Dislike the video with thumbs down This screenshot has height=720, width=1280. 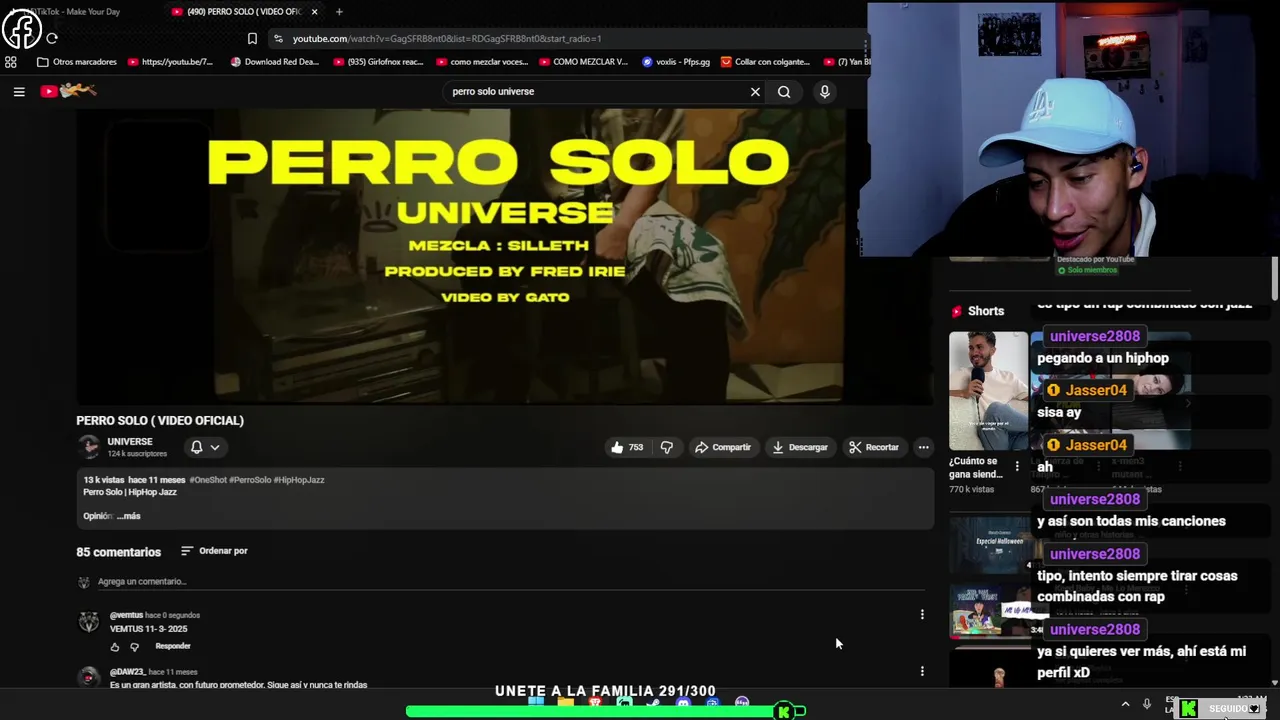[x=667, y=447]
